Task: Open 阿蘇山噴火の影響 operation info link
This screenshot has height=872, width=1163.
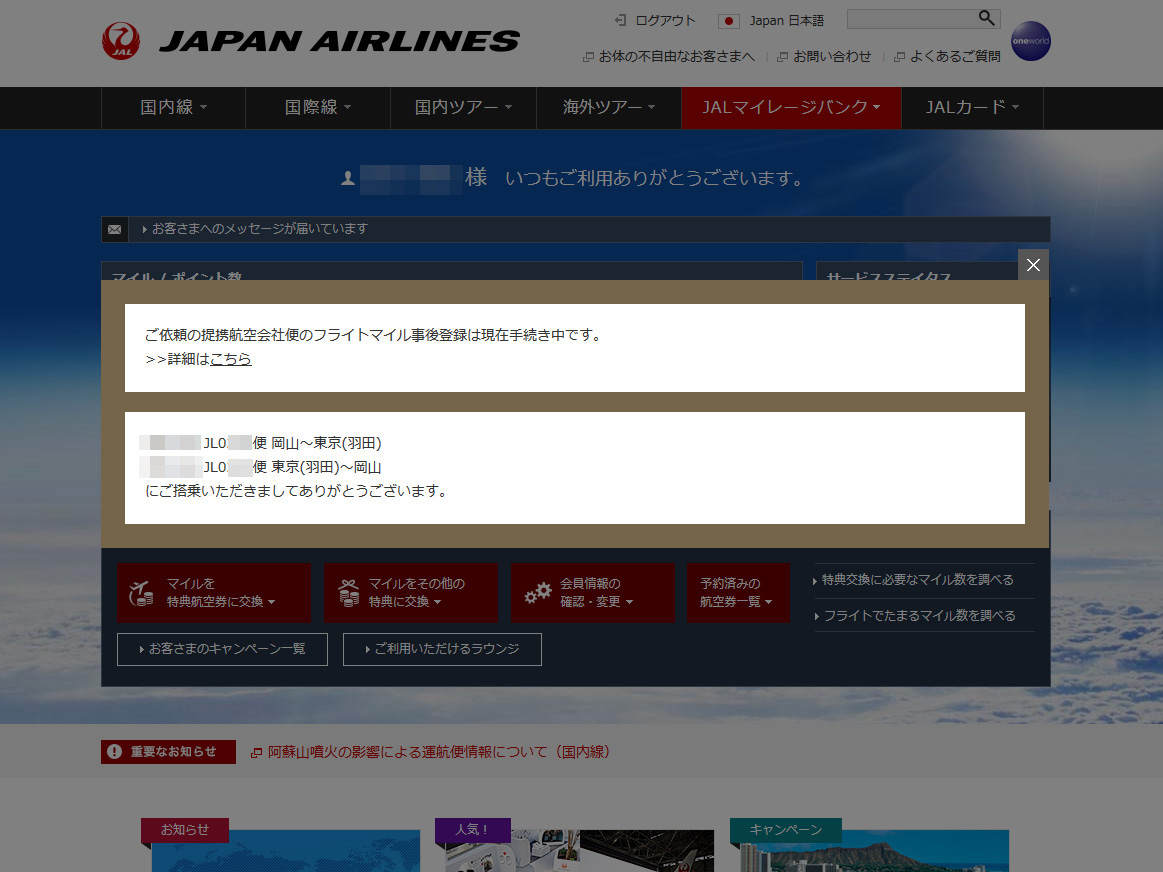Action: click(x=439, y=752)
